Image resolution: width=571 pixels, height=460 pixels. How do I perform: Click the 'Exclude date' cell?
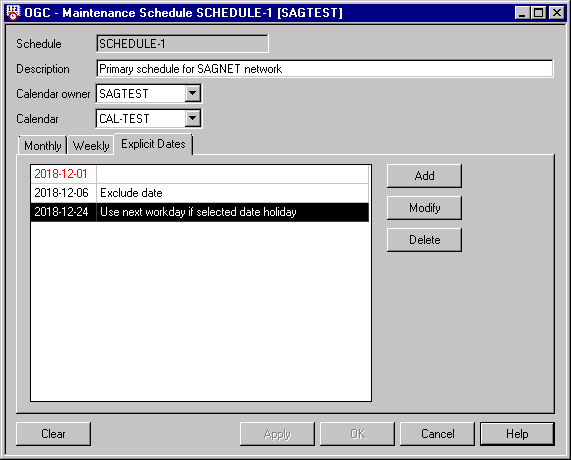pos(233,193)
